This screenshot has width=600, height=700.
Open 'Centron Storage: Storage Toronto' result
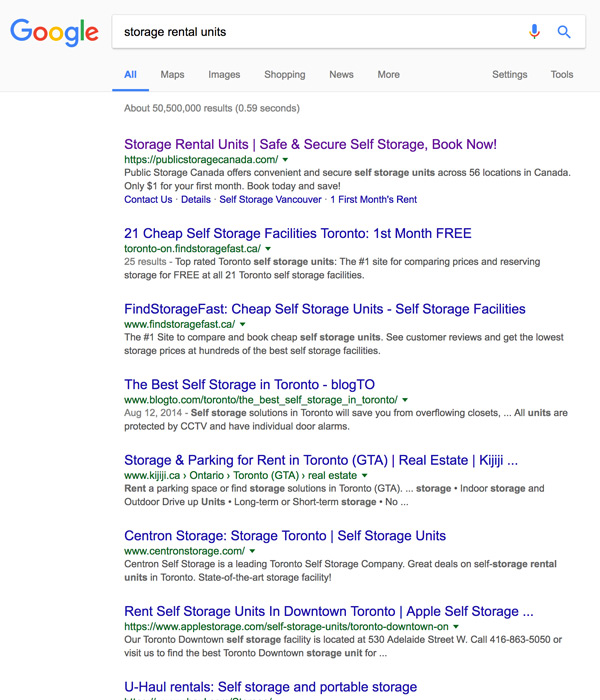pyautogui.click(x=285, y=535)
